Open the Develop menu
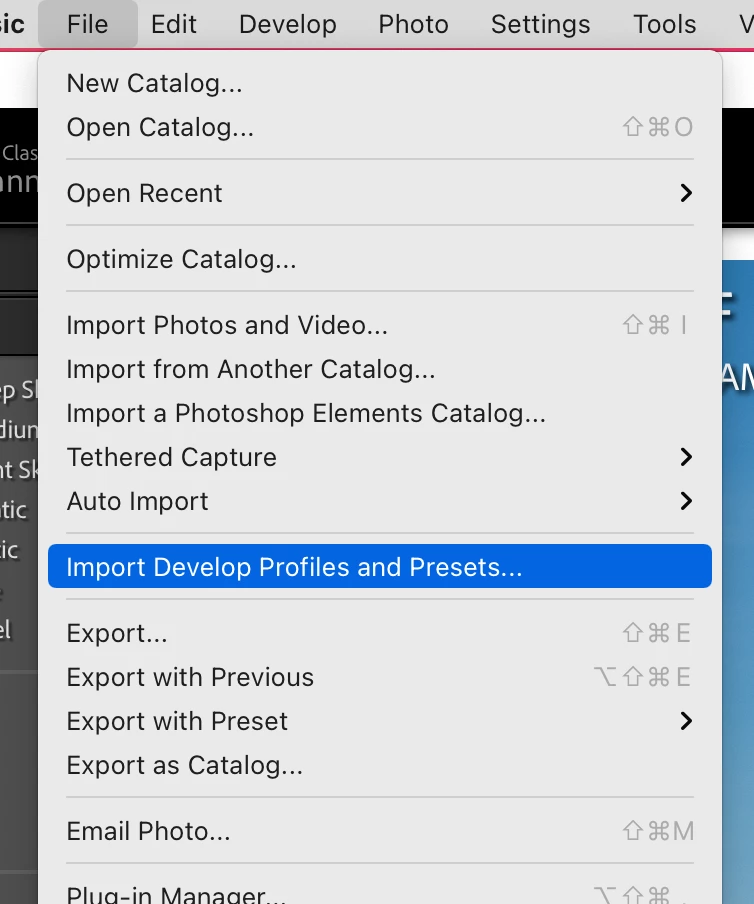The height and width of the screenshot is (904, 754). pos(288,24)
